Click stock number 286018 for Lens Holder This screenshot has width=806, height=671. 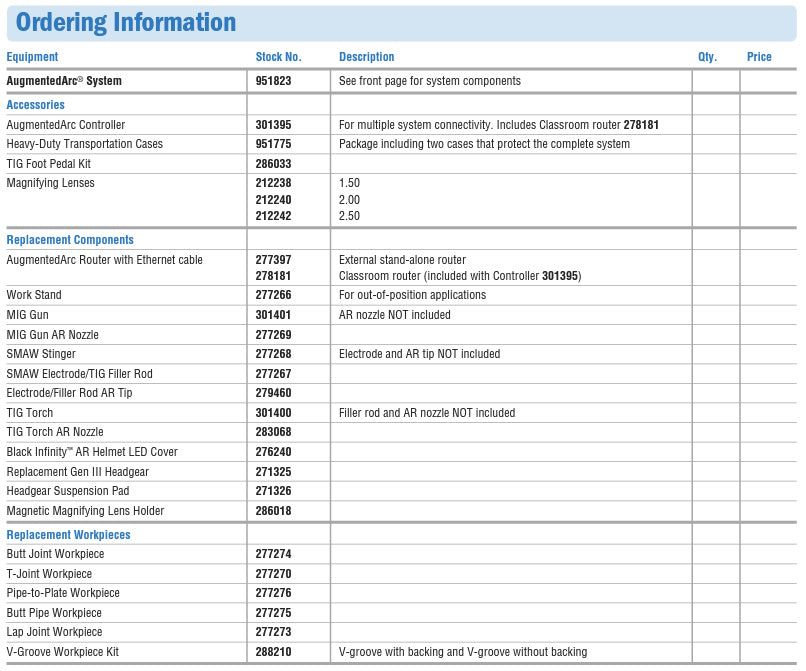click(x=274, y=511)
